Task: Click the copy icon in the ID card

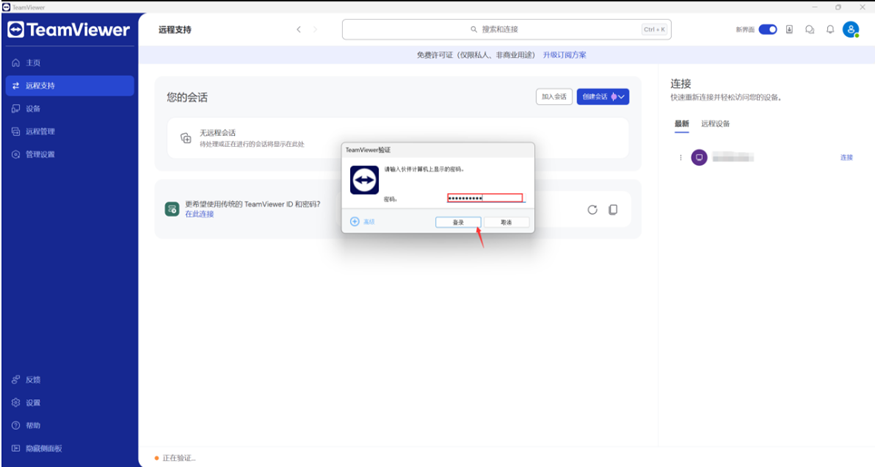Action: [613, 210]
